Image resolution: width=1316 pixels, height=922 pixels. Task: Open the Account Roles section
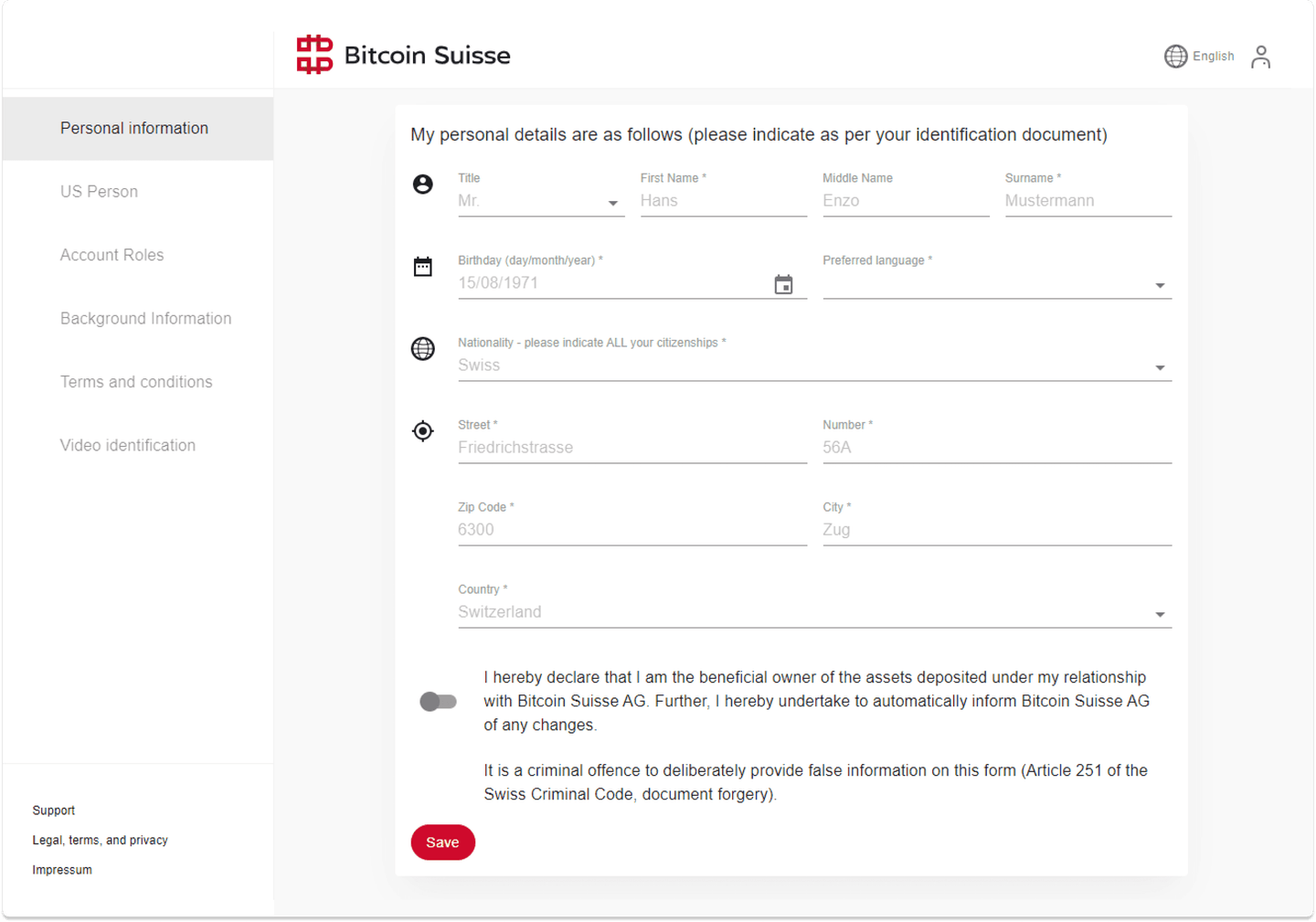click(112, 255)
